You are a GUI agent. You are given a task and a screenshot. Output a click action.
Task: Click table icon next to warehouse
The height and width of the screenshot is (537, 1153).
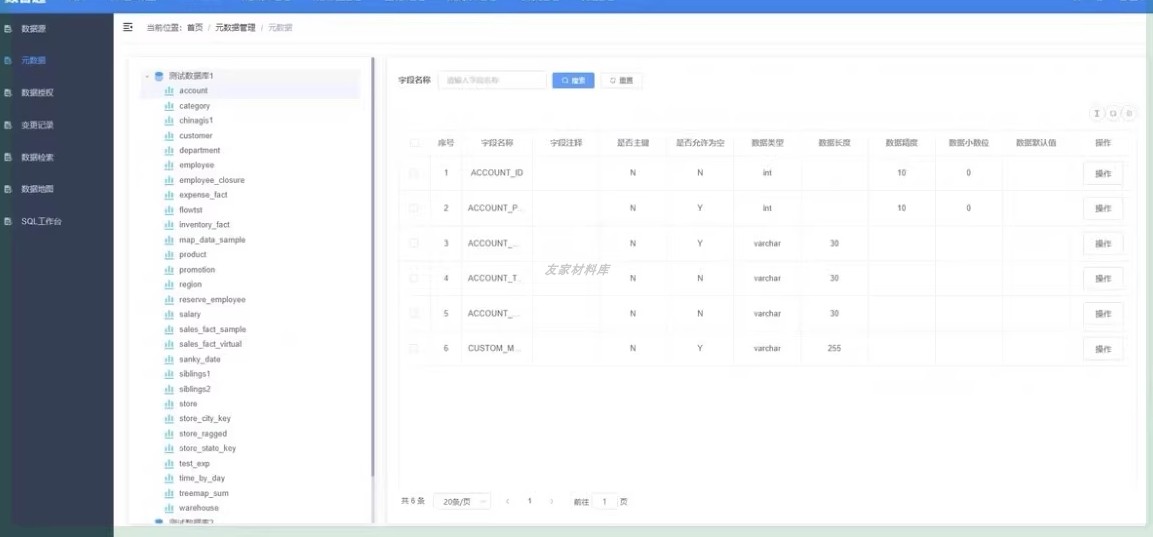(169, 508)
